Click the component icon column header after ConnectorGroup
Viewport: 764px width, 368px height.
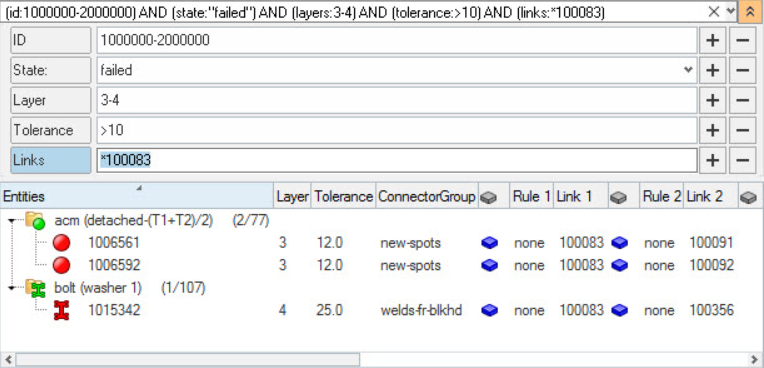click(x=488, y=197)
